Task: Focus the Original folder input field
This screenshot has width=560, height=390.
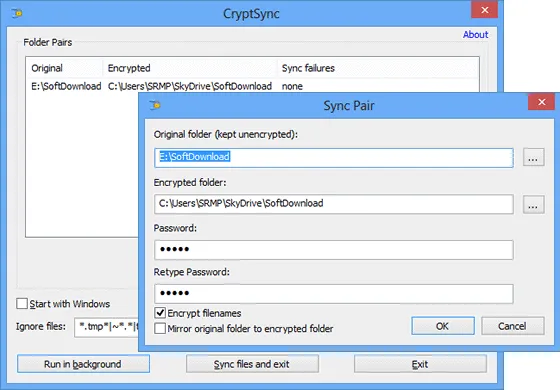Action: point(334,158)
